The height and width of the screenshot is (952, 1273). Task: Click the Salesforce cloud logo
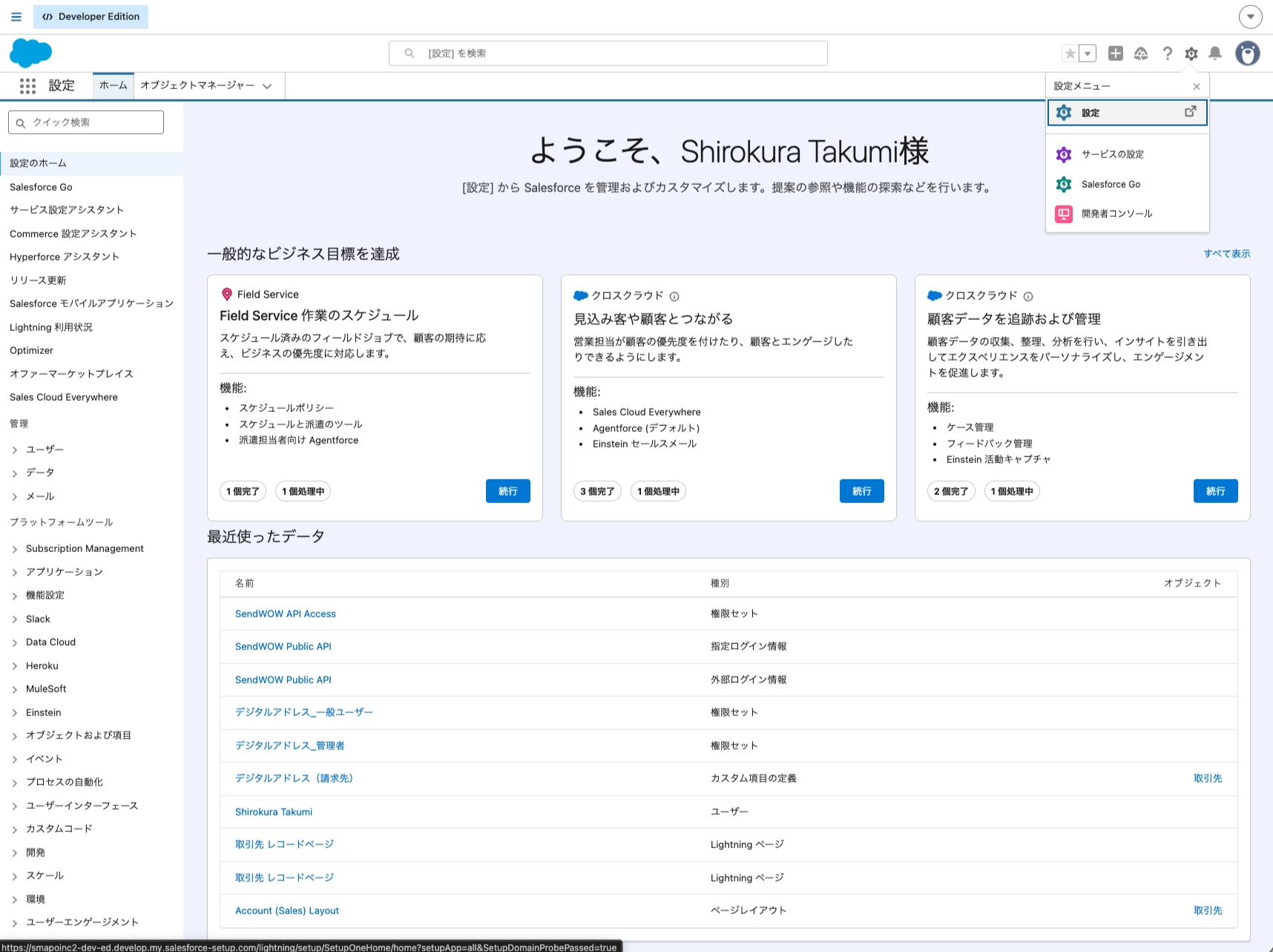click(30, 53)
